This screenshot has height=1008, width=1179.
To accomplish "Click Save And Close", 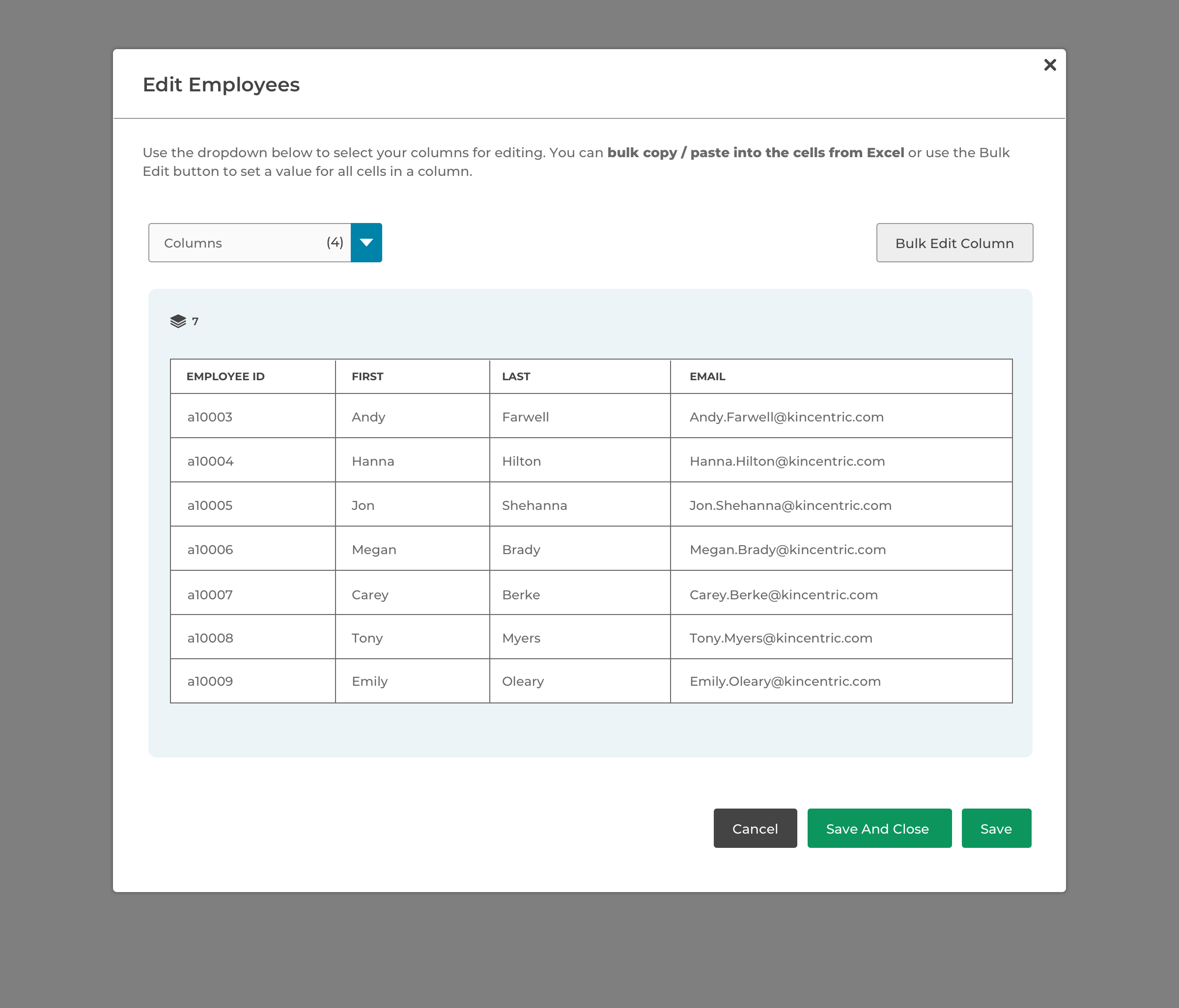I will (x=879, y=828).
